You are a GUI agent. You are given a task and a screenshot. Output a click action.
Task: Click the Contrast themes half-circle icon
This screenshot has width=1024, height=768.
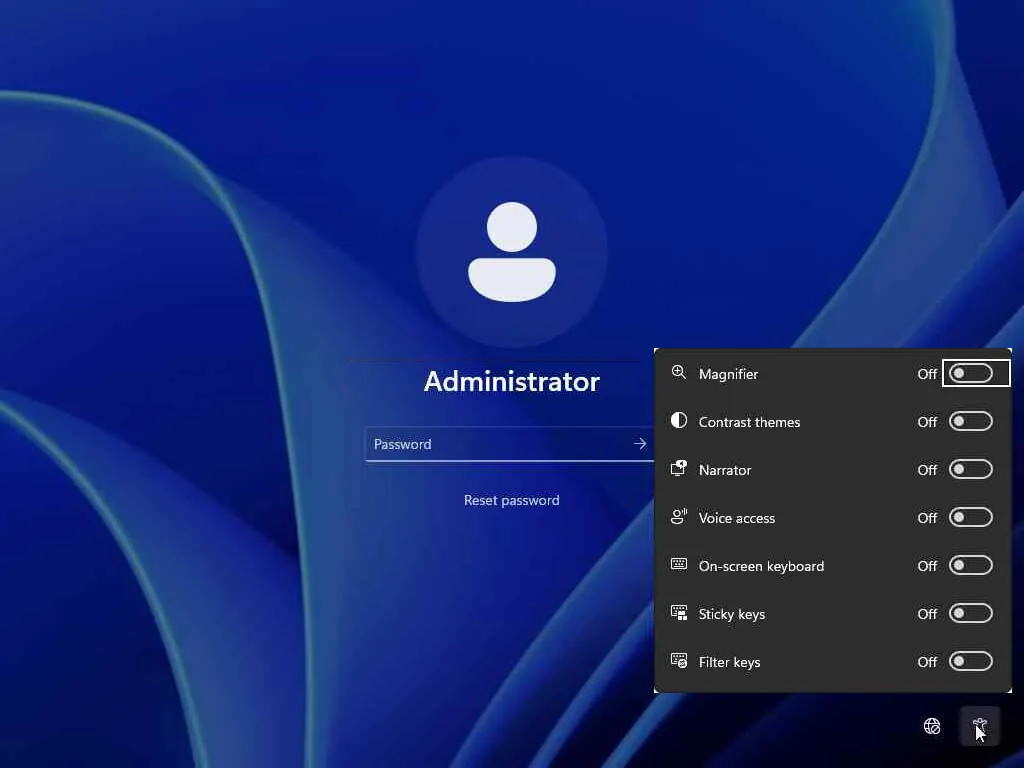[x=679, y=420]
